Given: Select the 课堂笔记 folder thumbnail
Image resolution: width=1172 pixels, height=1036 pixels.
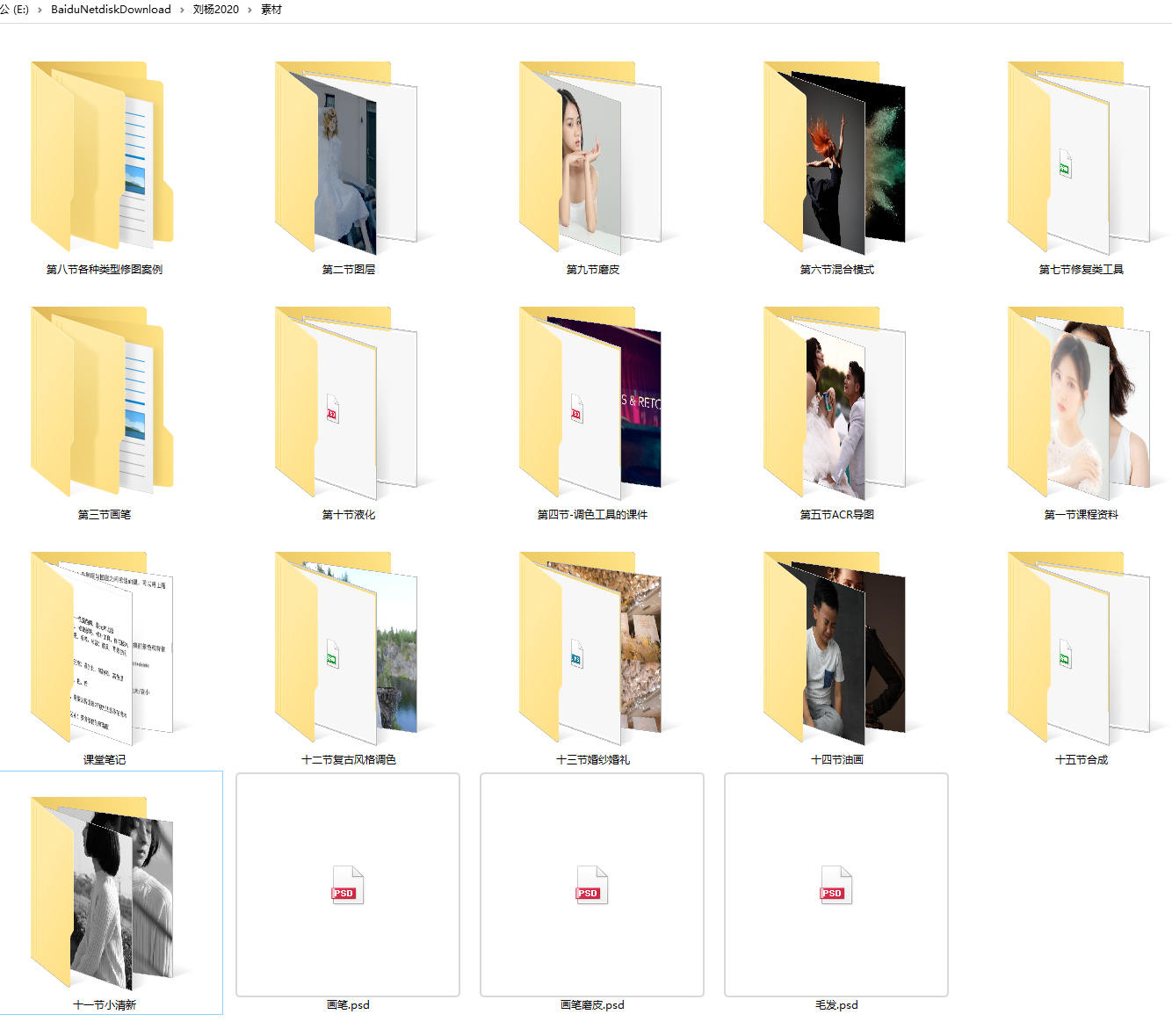Looking at the screenshot, I should pyautogui.click(x=102, y=648).
